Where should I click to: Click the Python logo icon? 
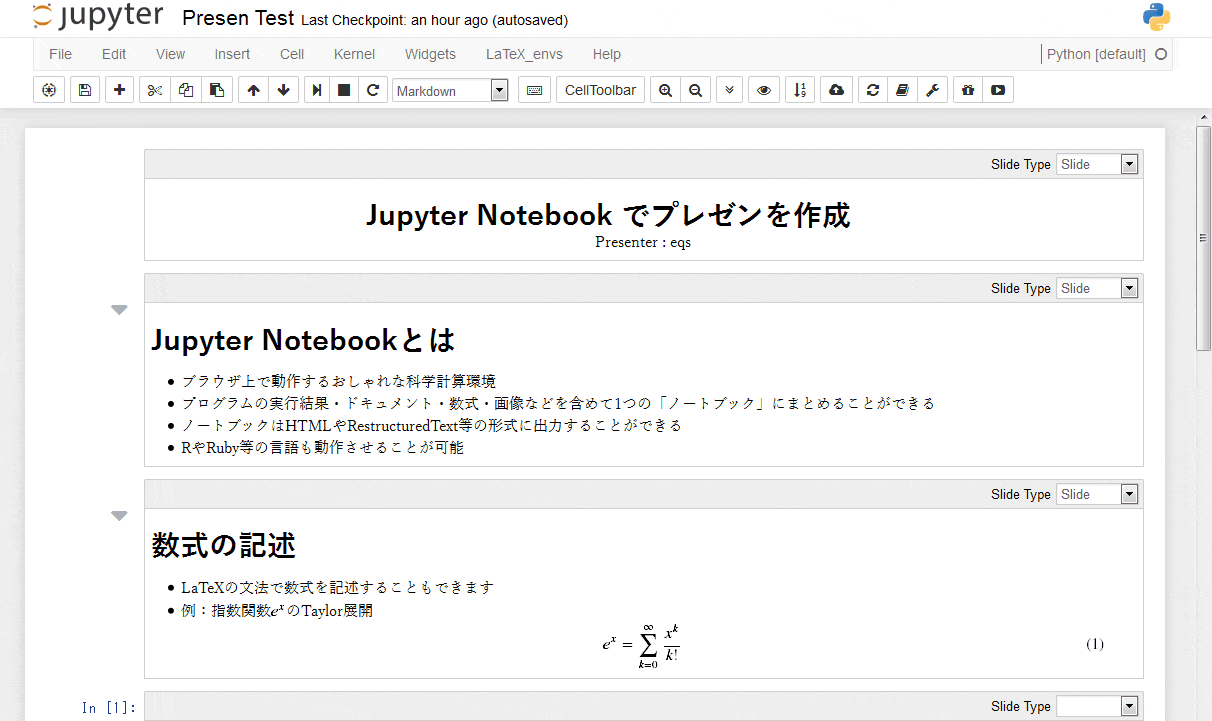click(x=1156, y=17)
